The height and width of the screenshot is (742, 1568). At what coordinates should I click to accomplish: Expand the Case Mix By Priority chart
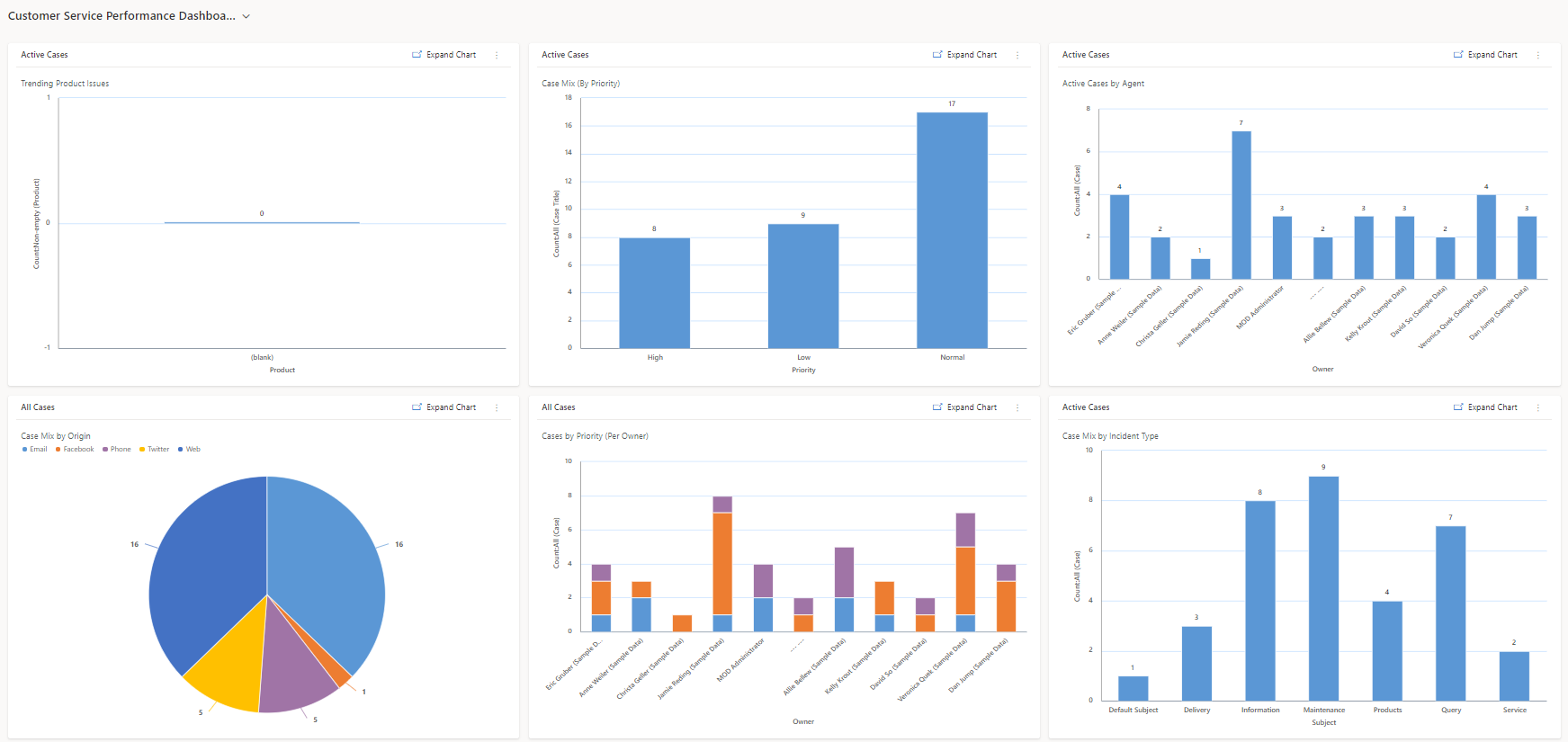pyautogui.click(x=965, y=55)
